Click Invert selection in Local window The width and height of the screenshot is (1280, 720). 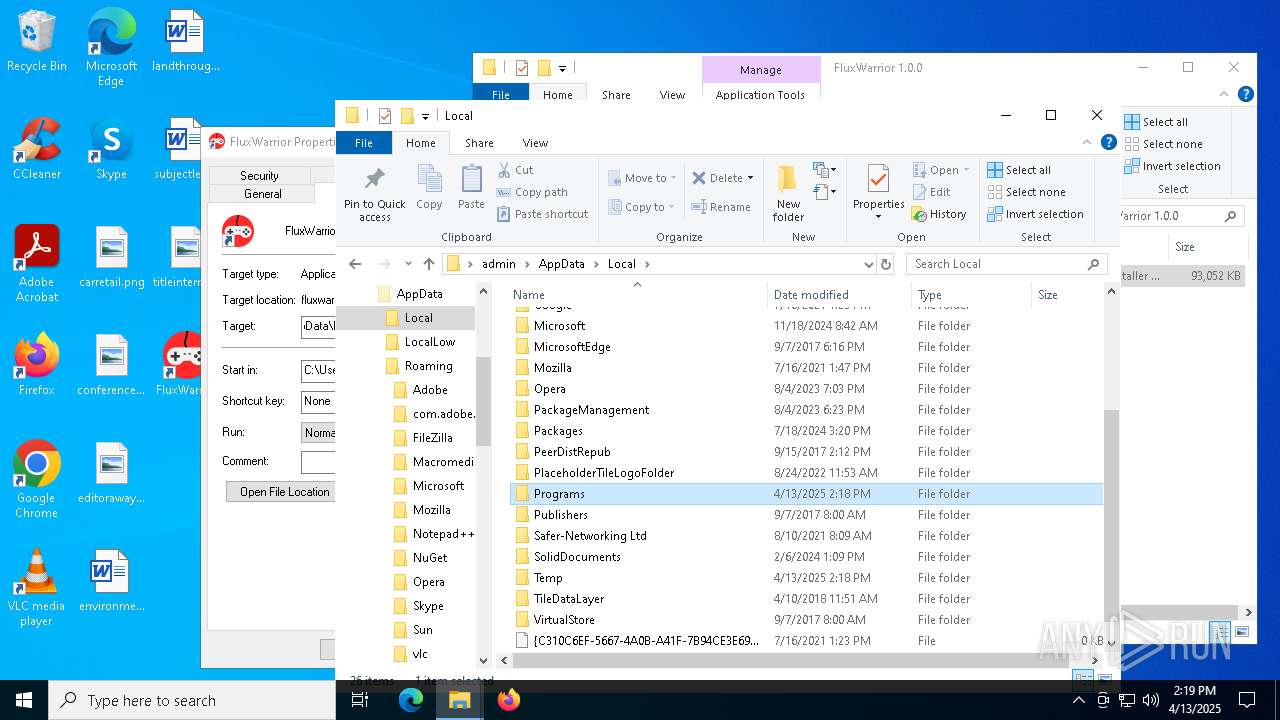1035,214
